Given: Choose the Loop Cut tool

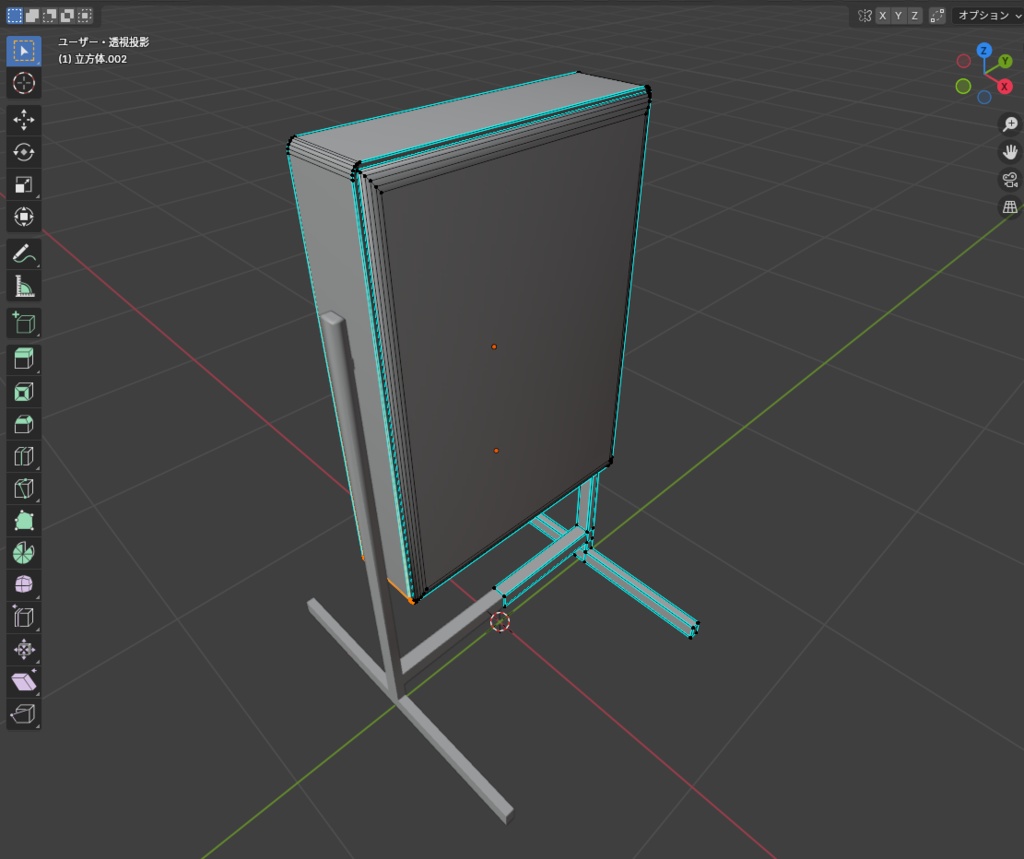Looking at the screenshot, I should [x=24, y=457].
